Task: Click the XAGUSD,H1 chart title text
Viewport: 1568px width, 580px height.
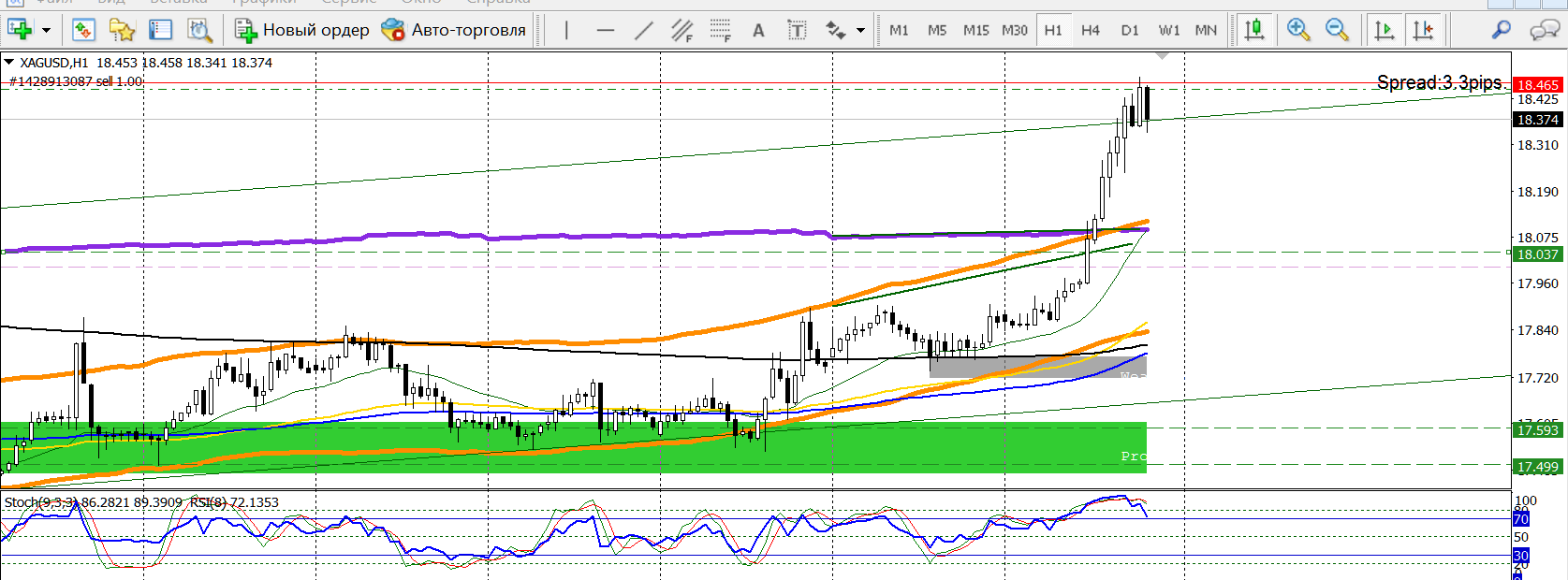Action: pyautogui.click(x=54, y=63)
